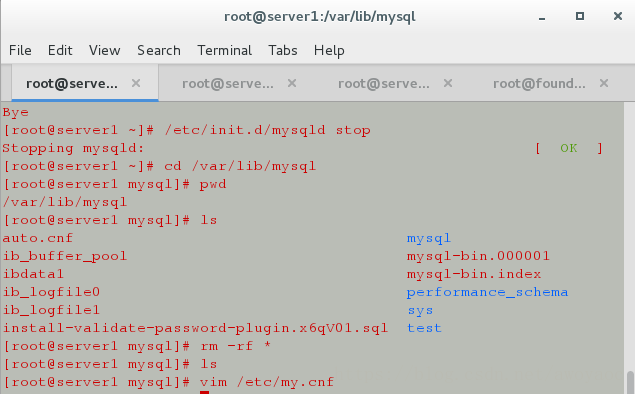Switch to the root@found... tab

pos(539,83)
